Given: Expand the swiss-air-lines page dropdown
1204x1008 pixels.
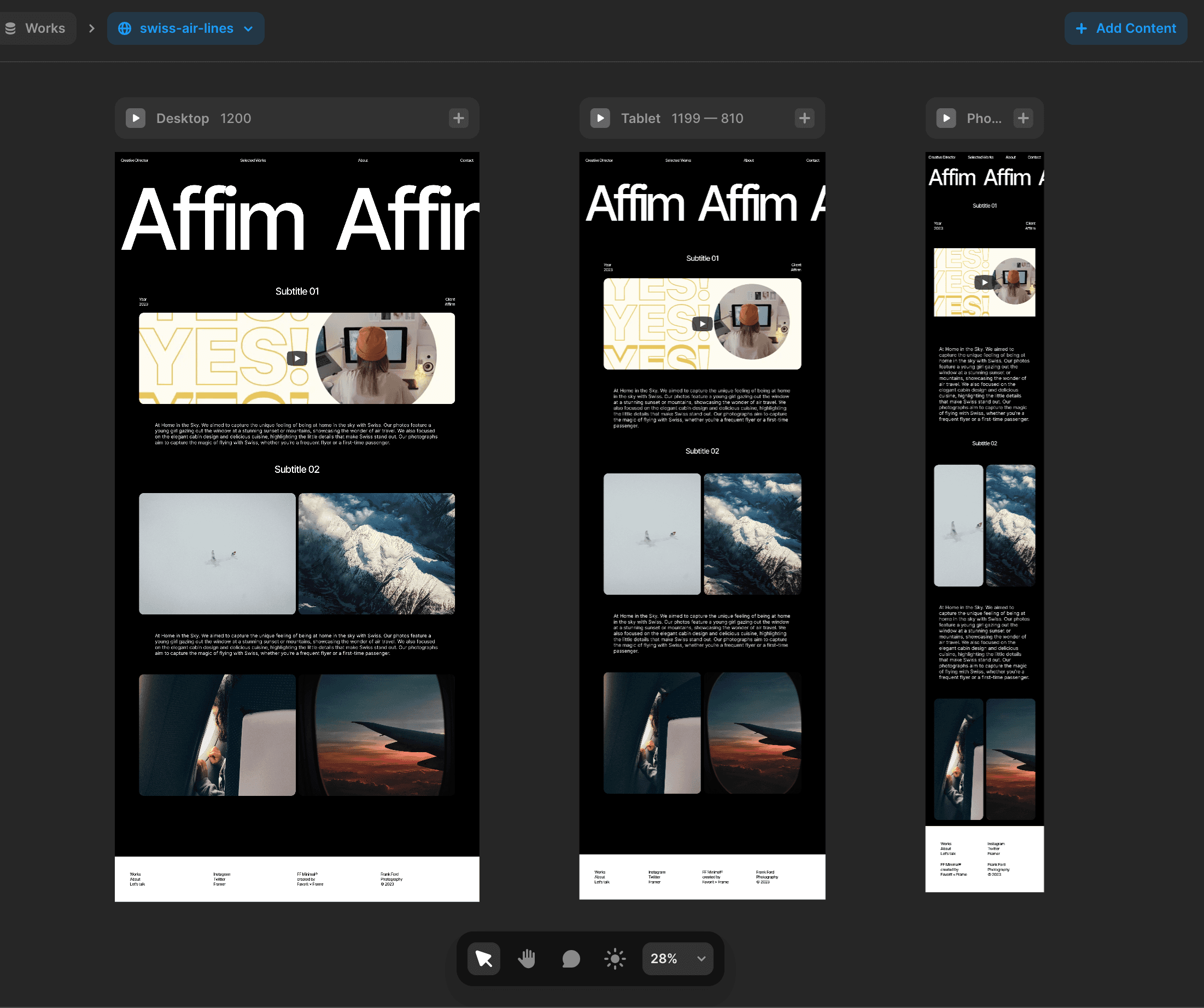Looking at the screenshot, I should point(248,28).
